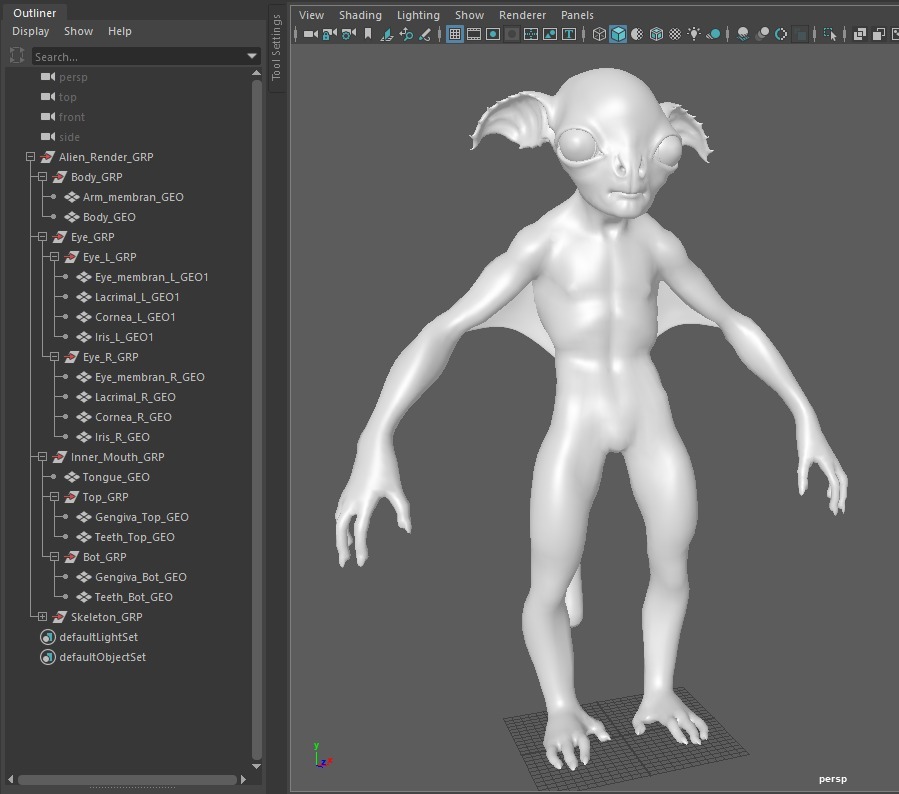This screenshot has width=899, height=794.
Task: Open the Tool Settings side tab
Action: pos(276,47)
